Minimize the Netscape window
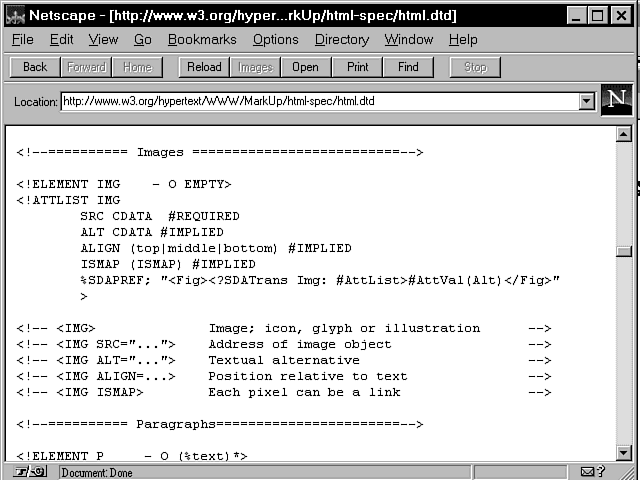The height and width of the screenshot is (480, 640). pyautogui.click(x=576, y=16)
